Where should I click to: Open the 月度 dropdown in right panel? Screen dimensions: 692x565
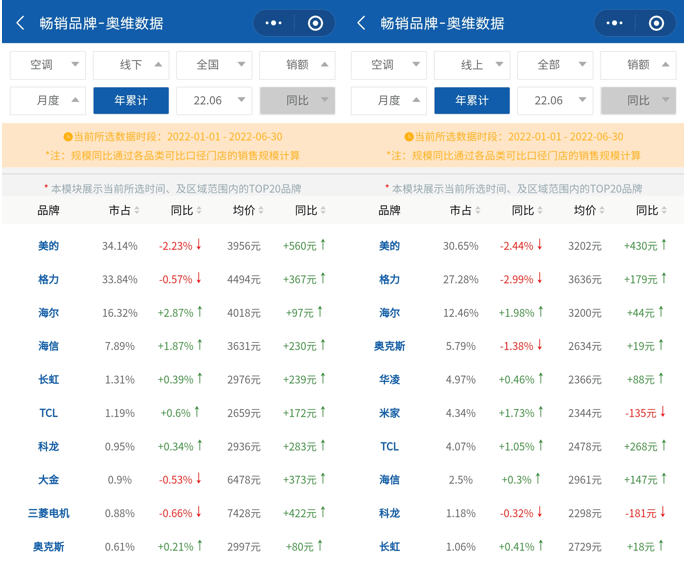tap(389, 101)
